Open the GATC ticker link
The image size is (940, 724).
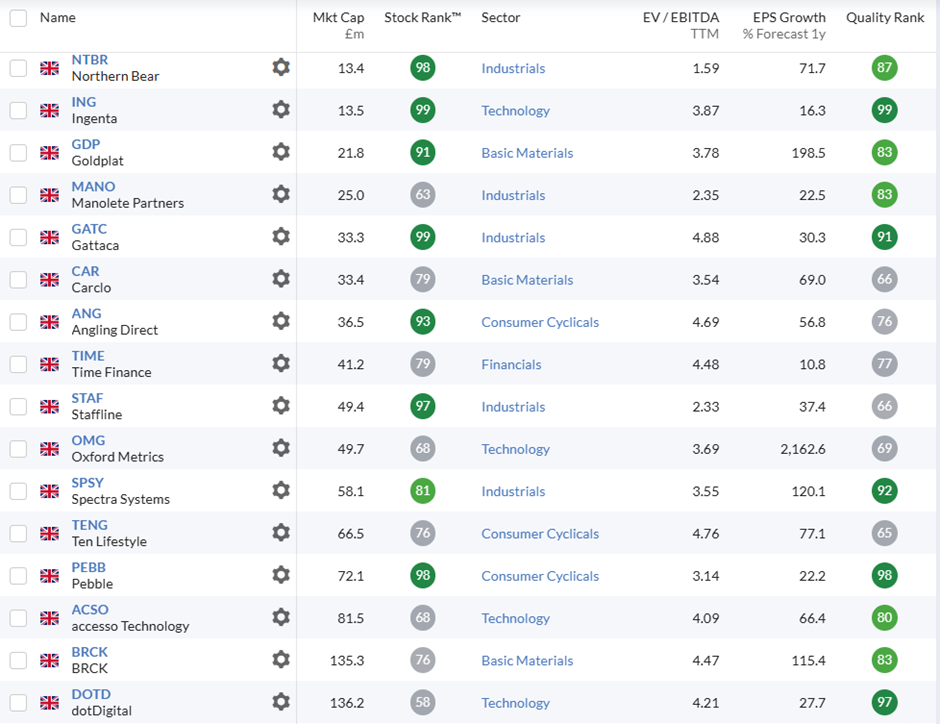[x=89, y=229]
